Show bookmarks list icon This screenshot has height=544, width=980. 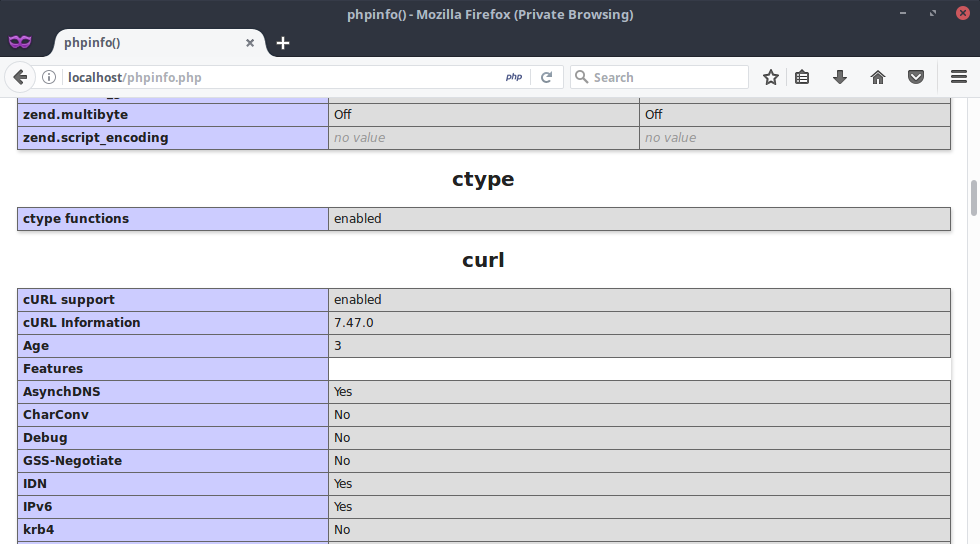click(x=802, y=77)
